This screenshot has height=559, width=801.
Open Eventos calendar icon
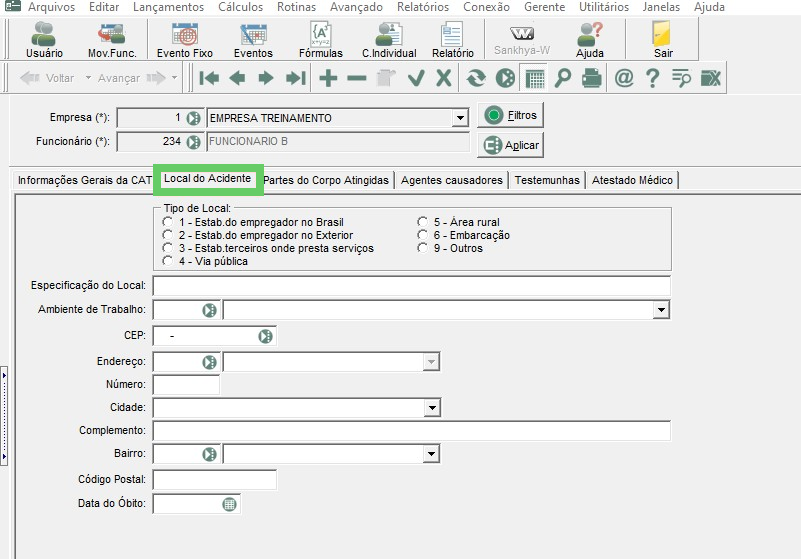coord(253,40)
